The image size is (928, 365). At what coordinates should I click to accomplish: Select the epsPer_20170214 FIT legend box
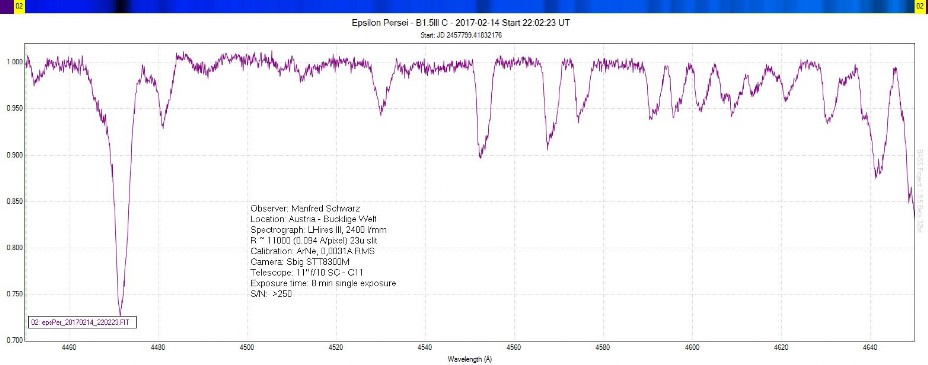(x=83, y=322)
